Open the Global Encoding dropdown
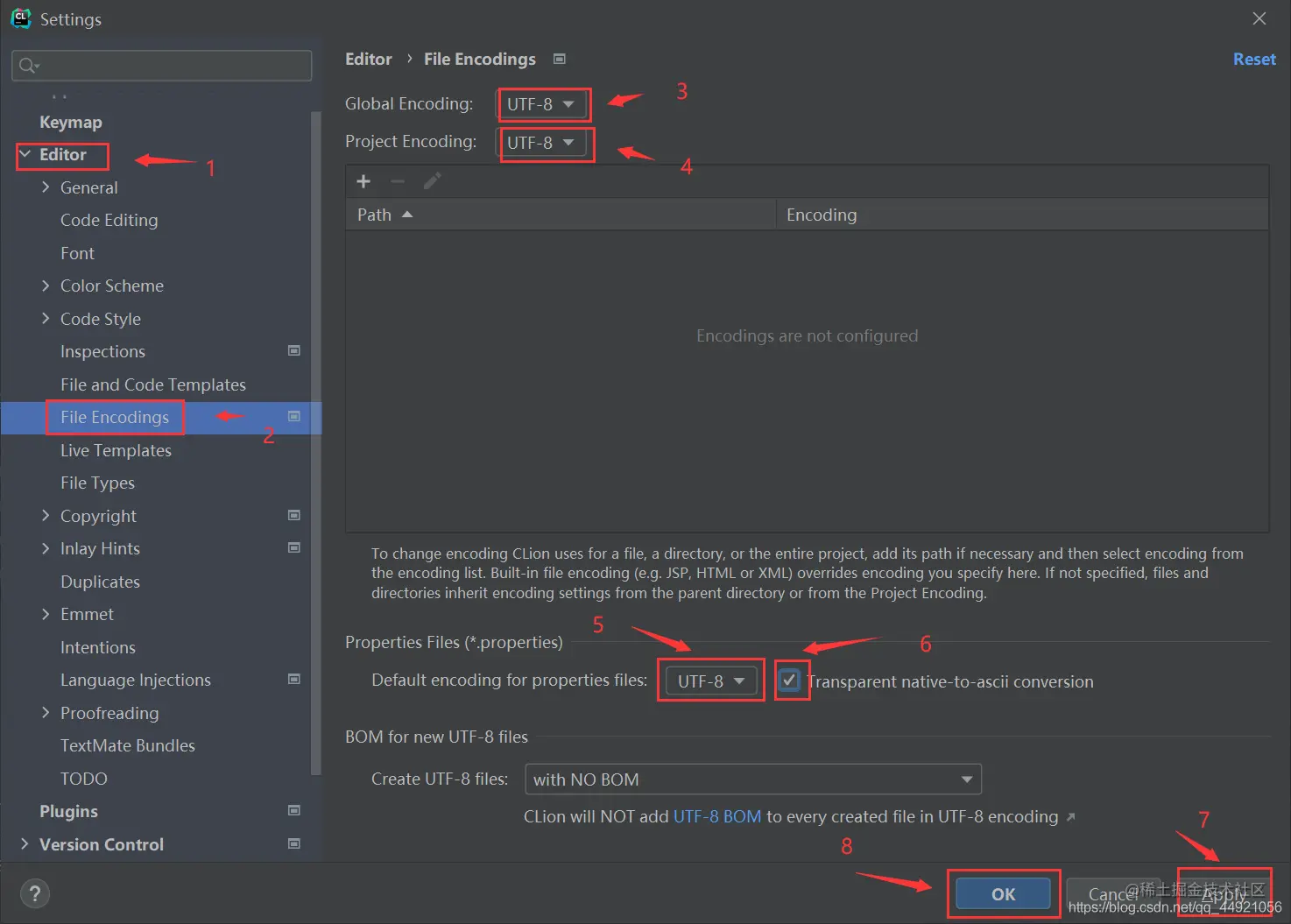Screen dimensions: 1291x924 tap(541, 104)
